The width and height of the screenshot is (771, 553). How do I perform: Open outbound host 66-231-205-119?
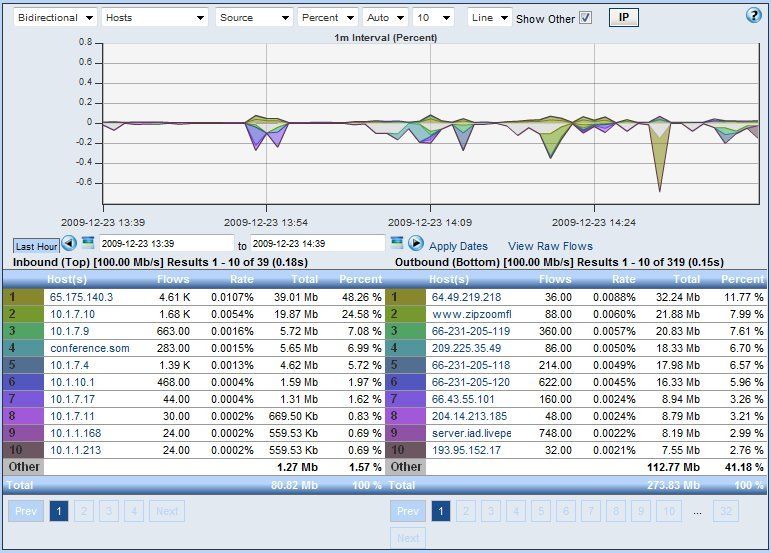coord(471,331)
